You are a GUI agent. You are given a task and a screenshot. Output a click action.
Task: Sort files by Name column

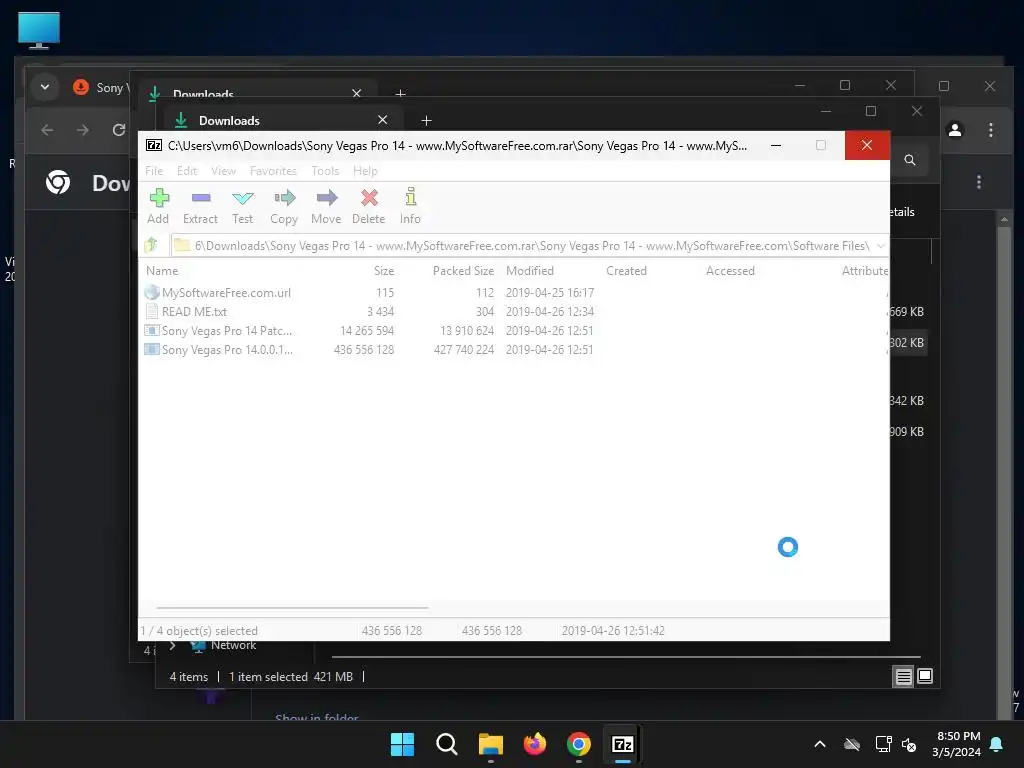162,270
